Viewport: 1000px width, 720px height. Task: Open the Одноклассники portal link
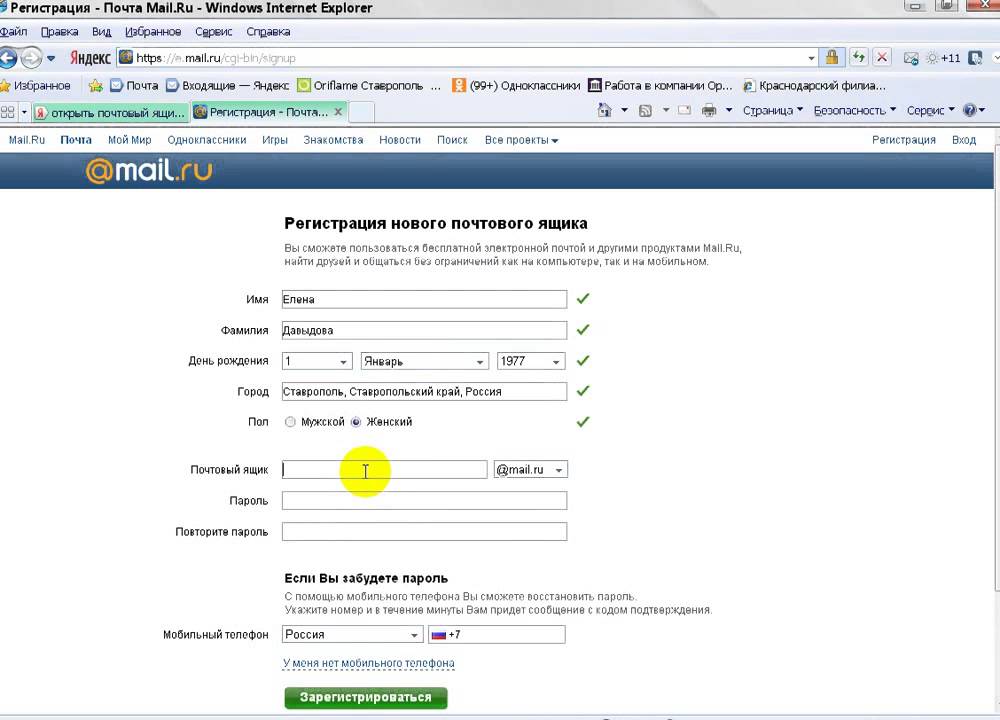tap(207, 140)
